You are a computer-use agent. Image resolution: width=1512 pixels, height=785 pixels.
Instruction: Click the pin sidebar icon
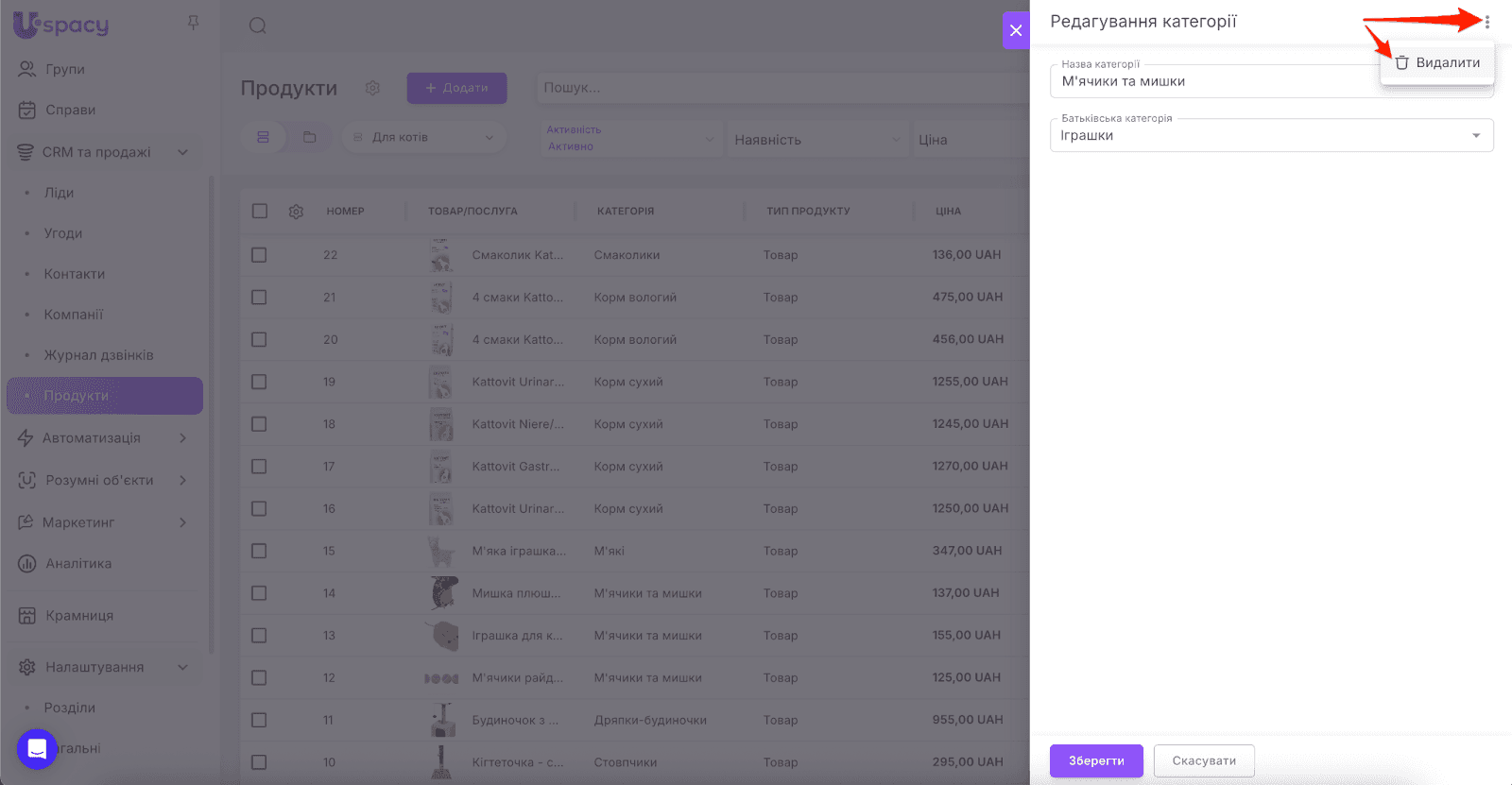coord(193,23)
